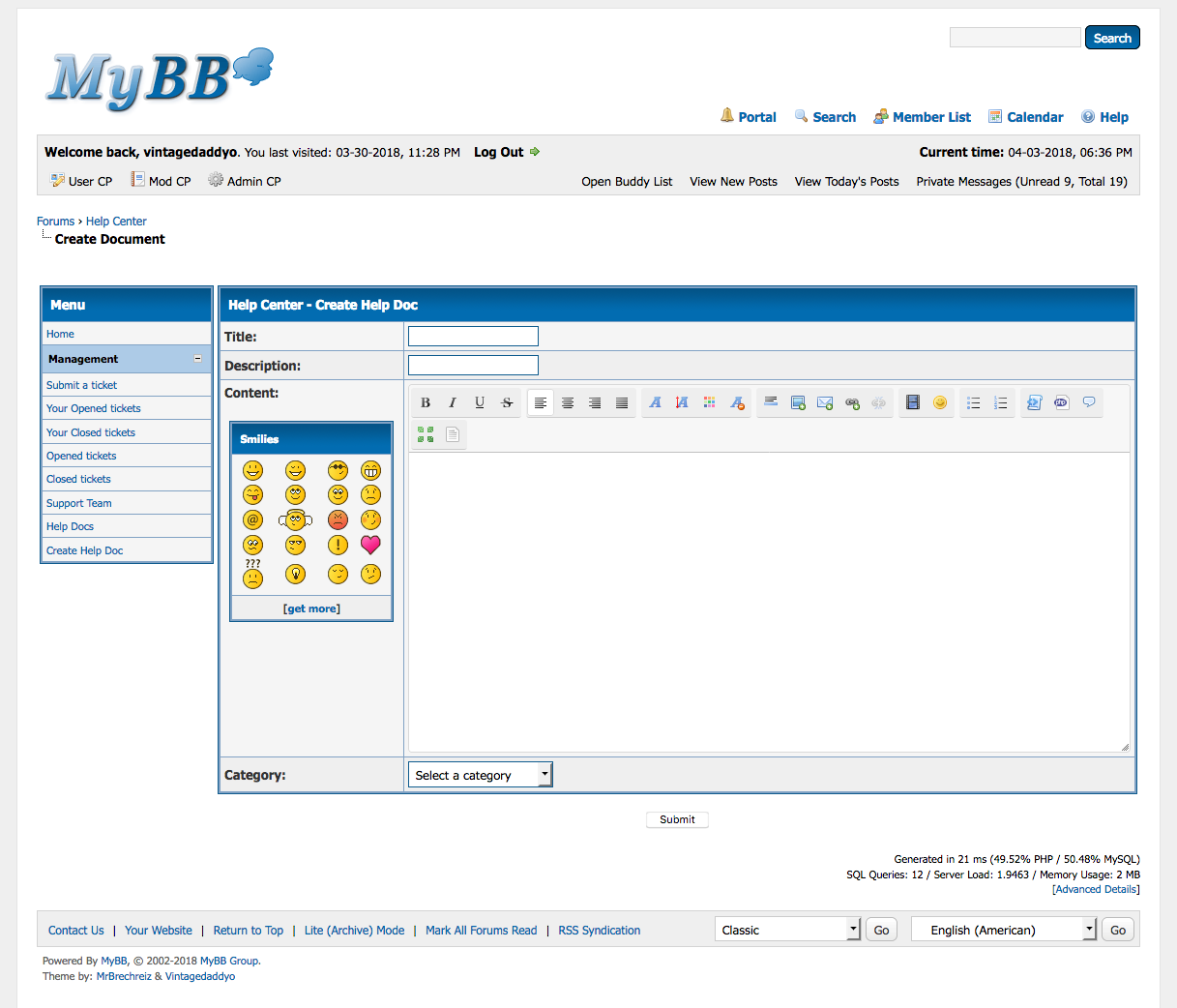Collapse the Management menu section

pyautogui.click(x=197, y=359)
